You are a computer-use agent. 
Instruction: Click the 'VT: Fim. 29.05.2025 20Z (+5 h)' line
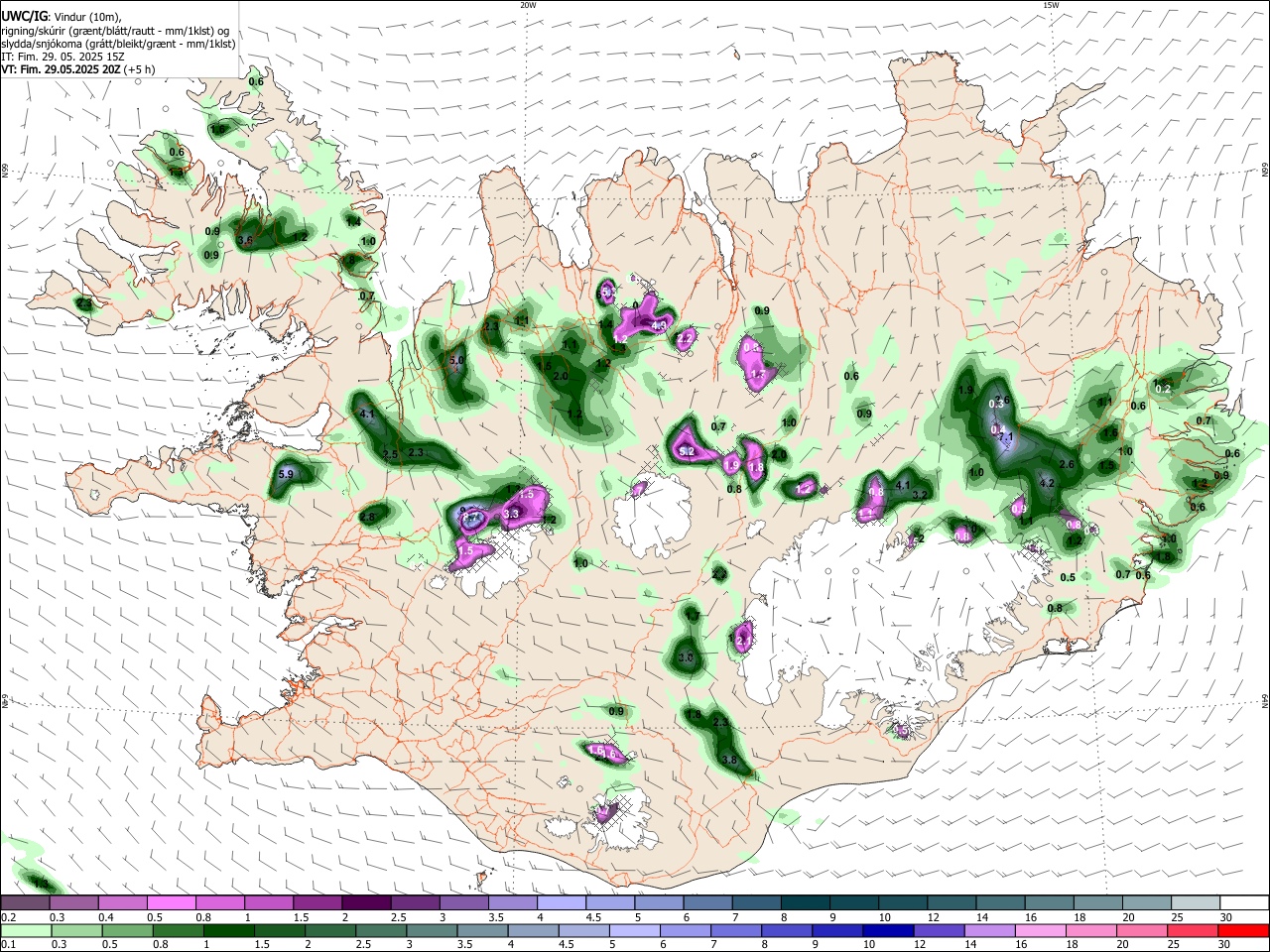(78, 69)
